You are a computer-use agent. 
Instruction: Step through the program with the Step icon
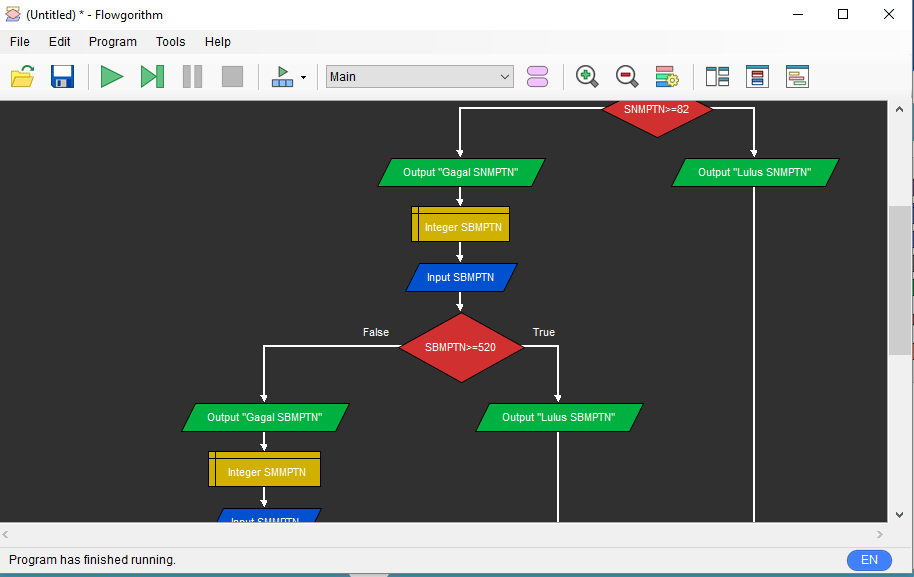click(152, 77)
